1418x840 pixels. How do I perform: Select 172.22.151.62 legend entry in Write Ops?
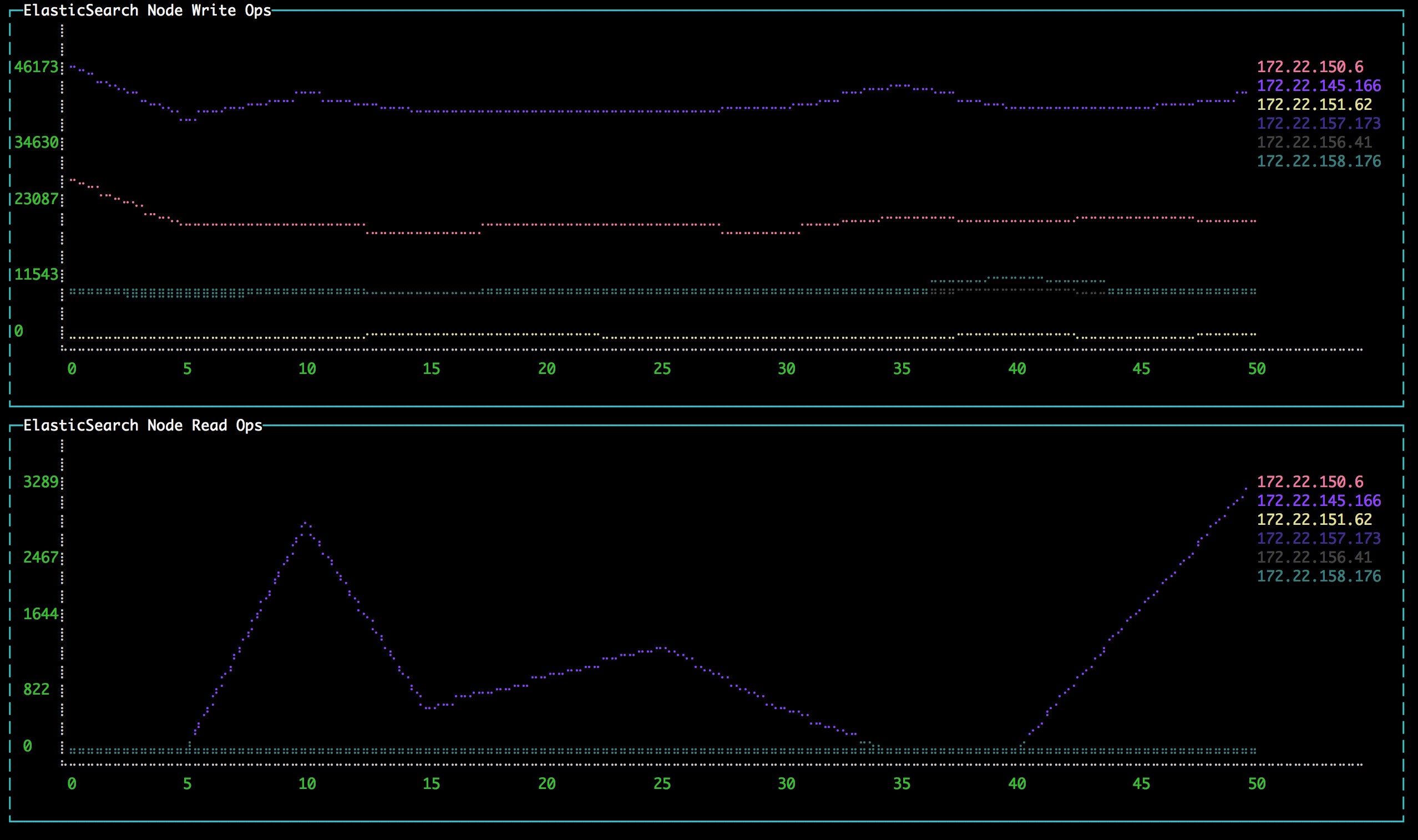tap(1314, 104)
